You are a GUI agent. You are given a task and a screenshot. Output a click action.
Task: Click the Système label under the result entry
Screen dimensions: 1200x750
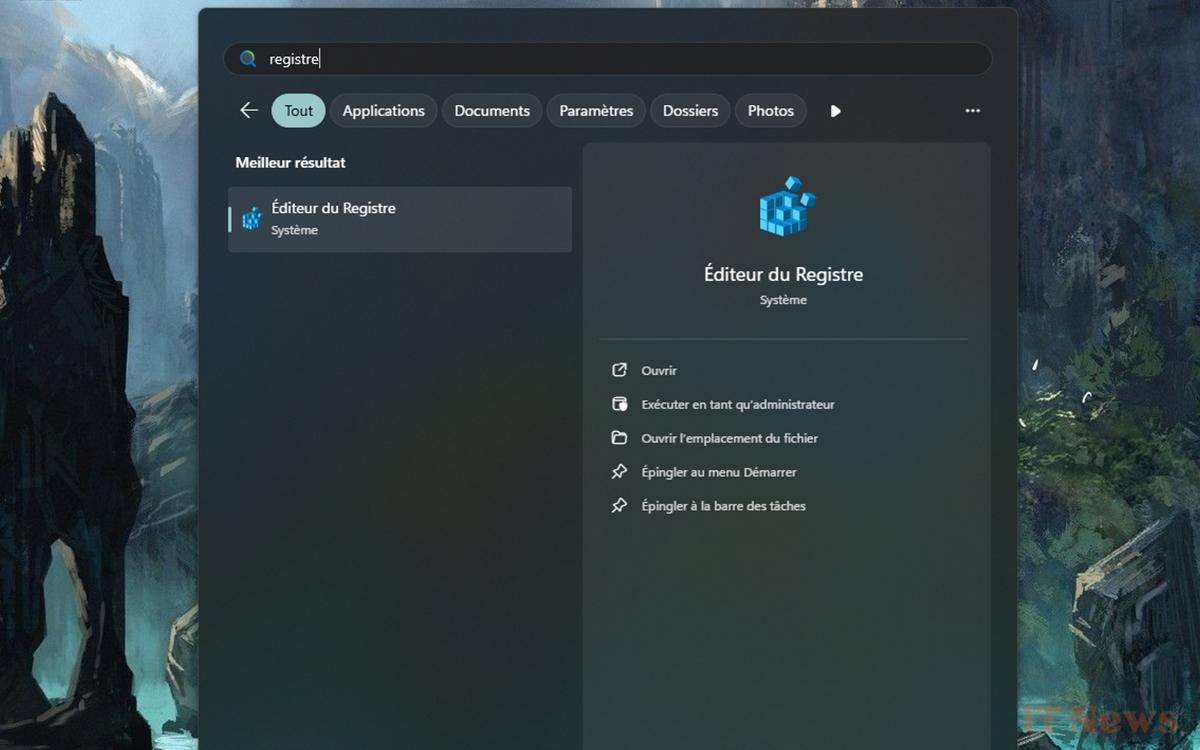[294, 231]
